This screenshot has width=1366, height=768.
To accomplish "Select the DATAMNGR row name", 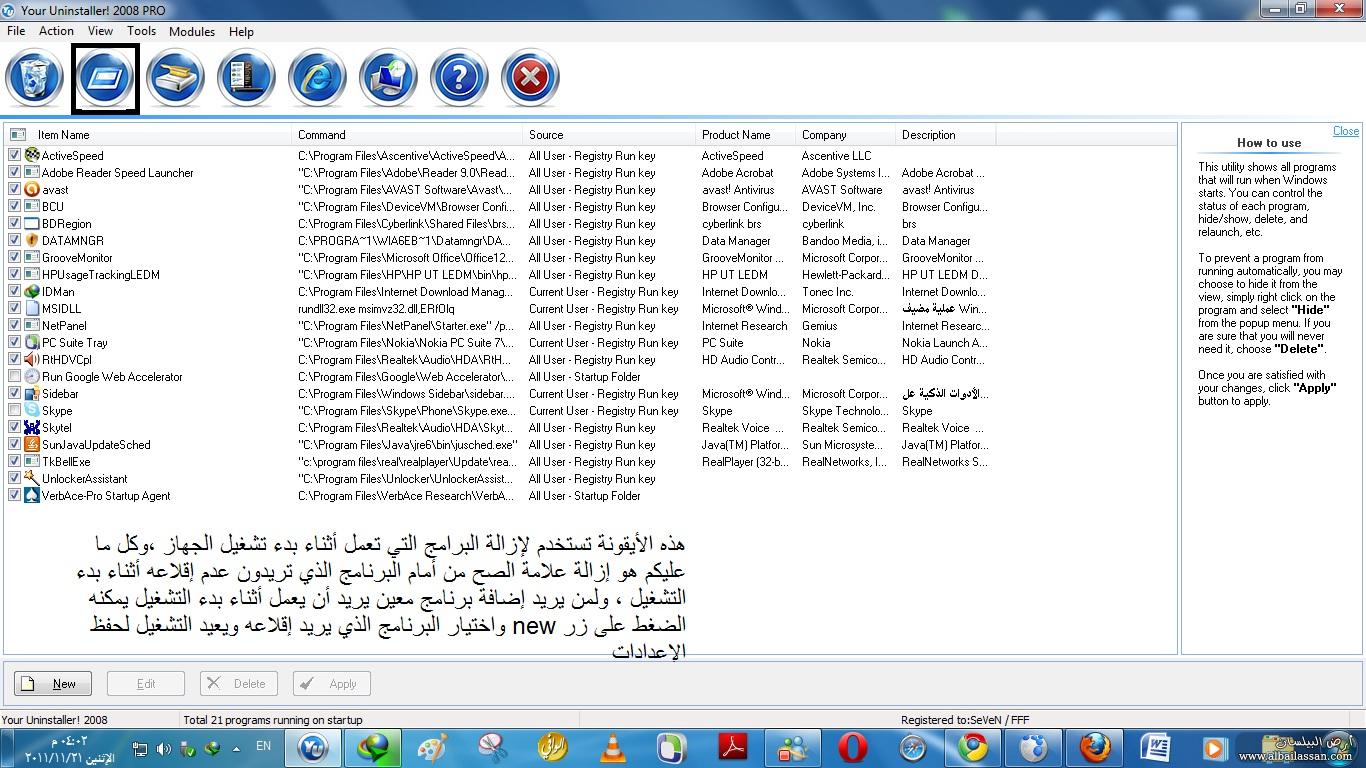I will tap(73, 240).
